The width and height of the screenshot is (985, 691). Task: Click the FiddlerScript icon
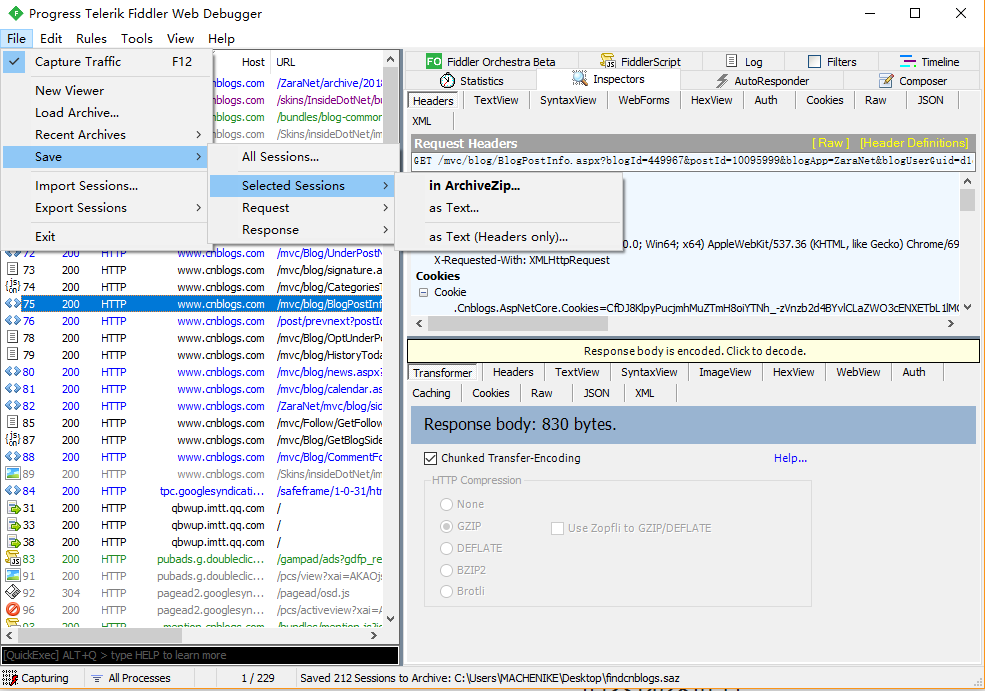point(608,61)
